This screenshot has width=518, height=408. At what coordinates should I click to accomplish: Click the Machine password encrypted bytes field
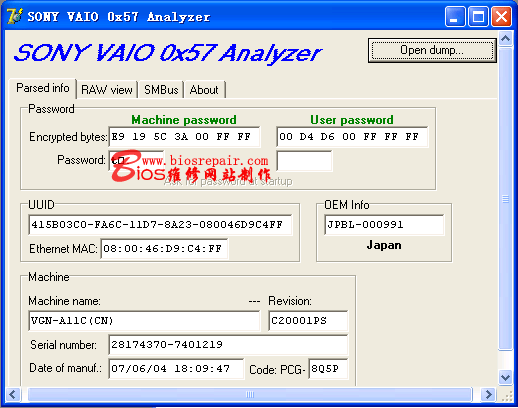[x=184, y=137]
